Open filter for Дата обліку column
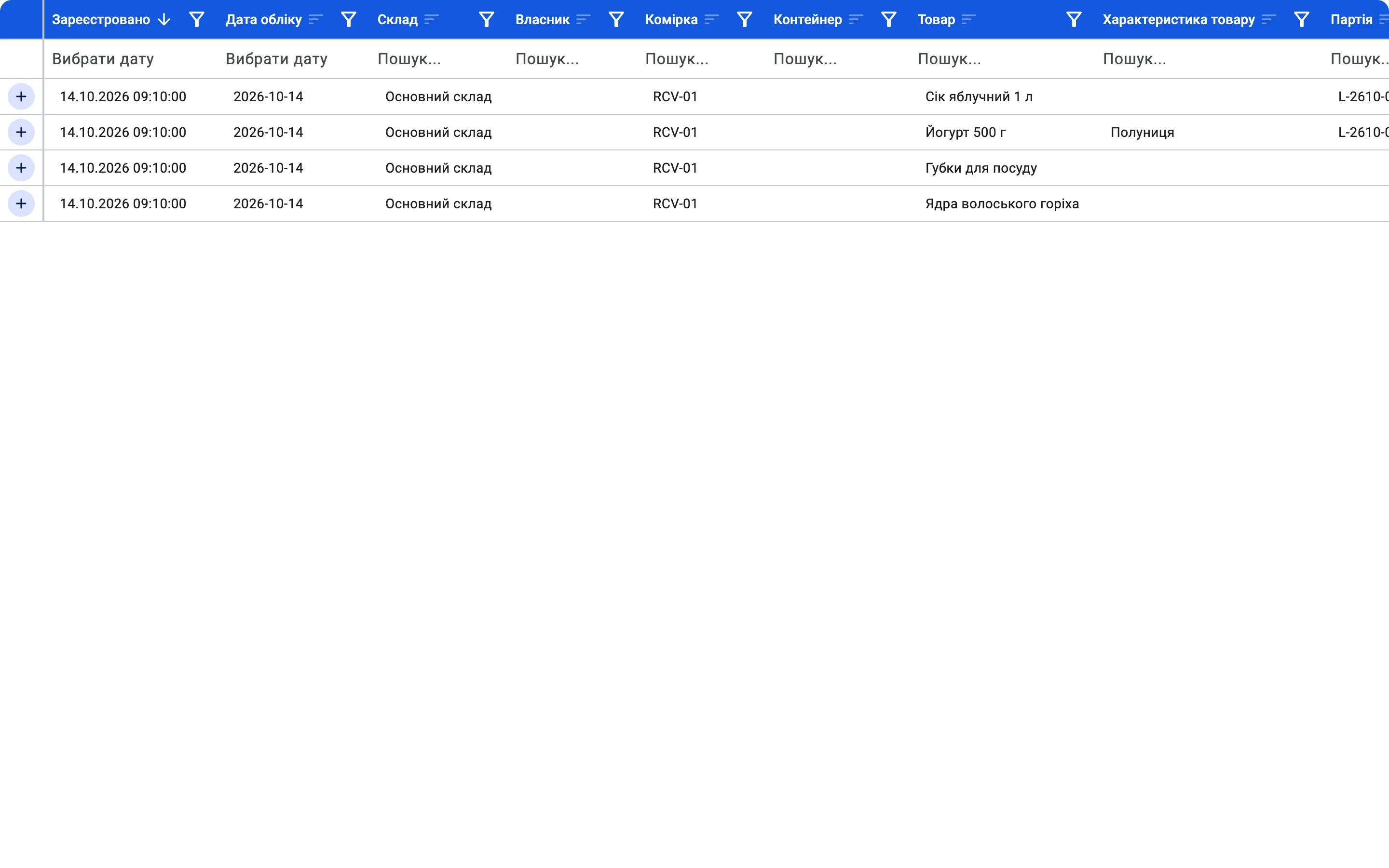Screen dimensions: 1389x868 [x=348, y=19]
